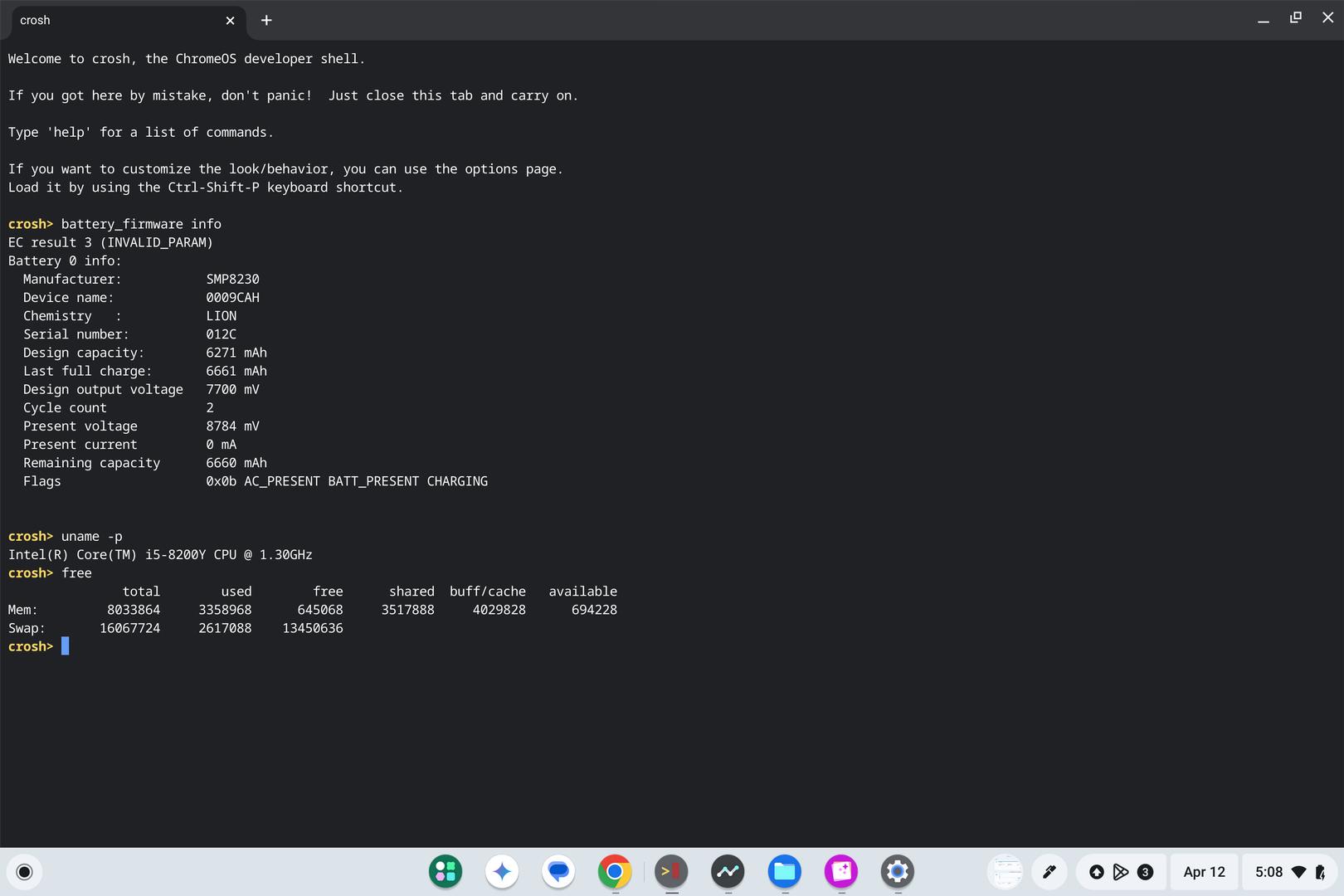Open the Messages app in shelf

pos(558,871)
